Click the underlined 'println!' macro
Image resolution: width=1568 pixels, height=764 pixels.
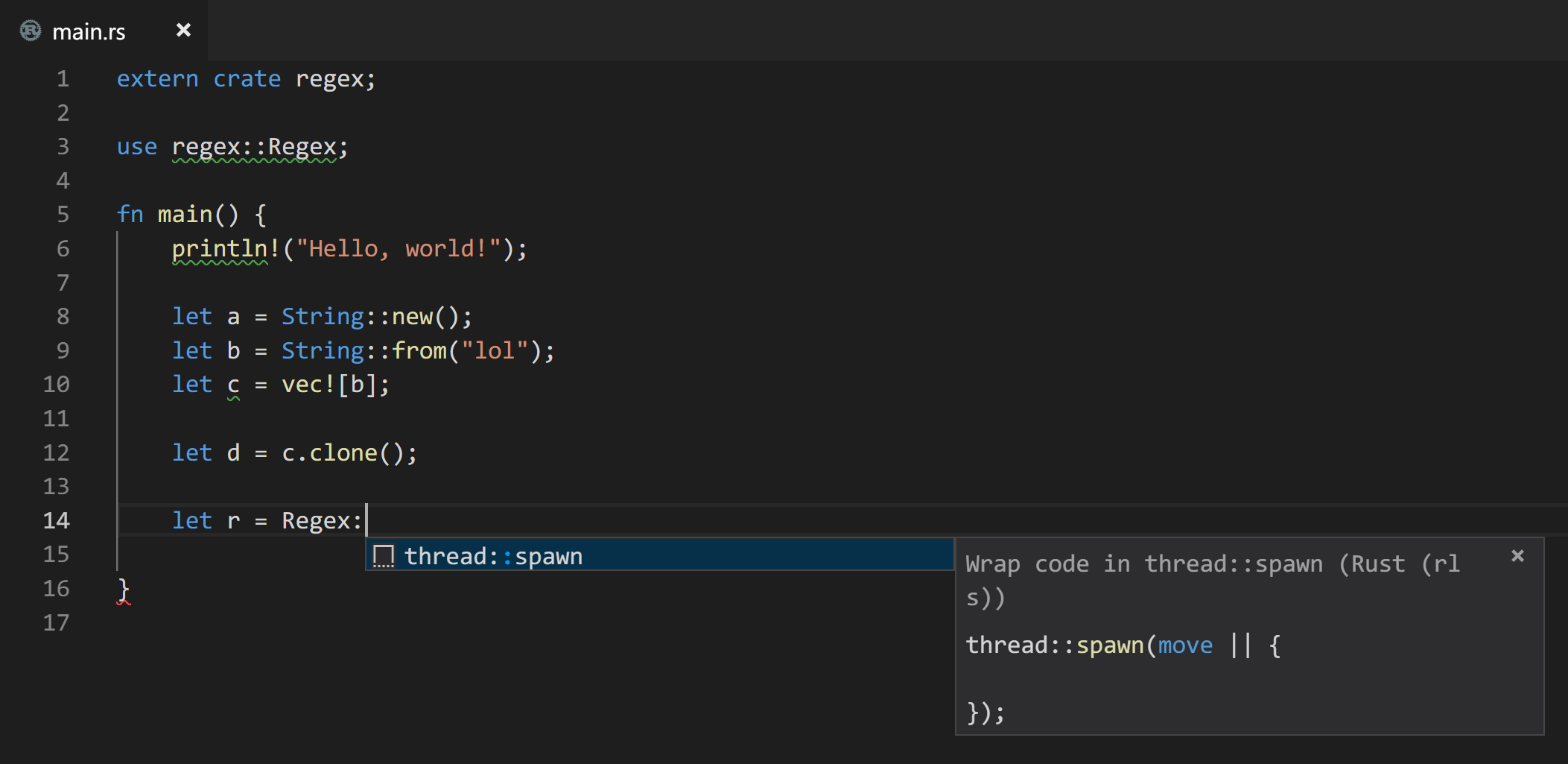[226, 249]
